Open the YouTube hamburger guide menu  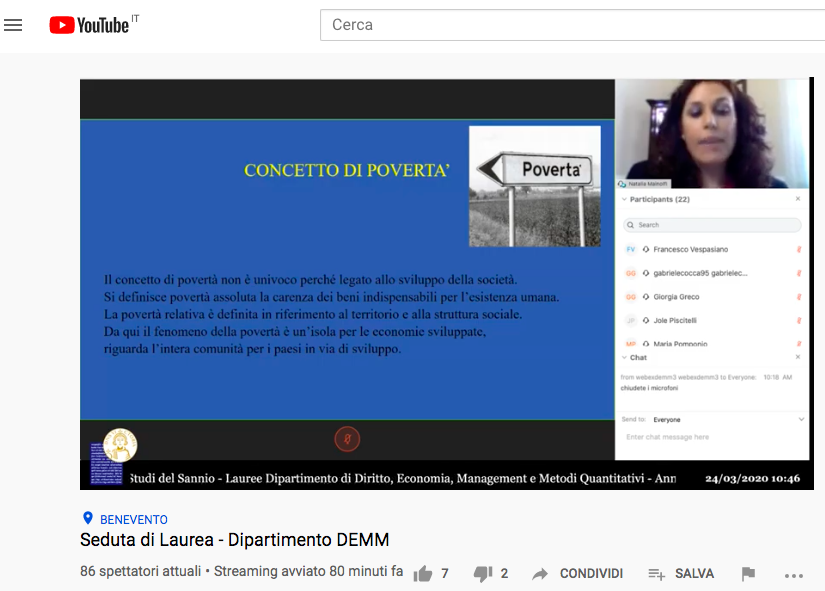13,25
